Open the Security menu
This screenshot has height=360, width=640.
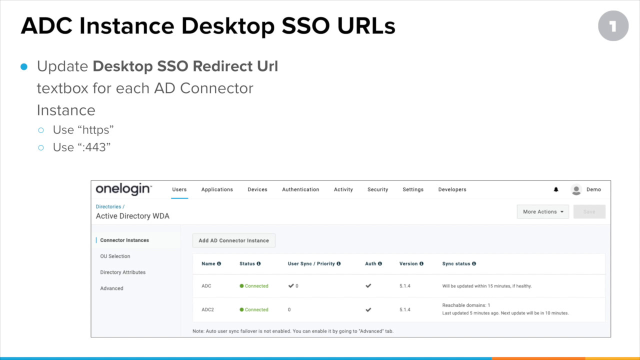378,189
